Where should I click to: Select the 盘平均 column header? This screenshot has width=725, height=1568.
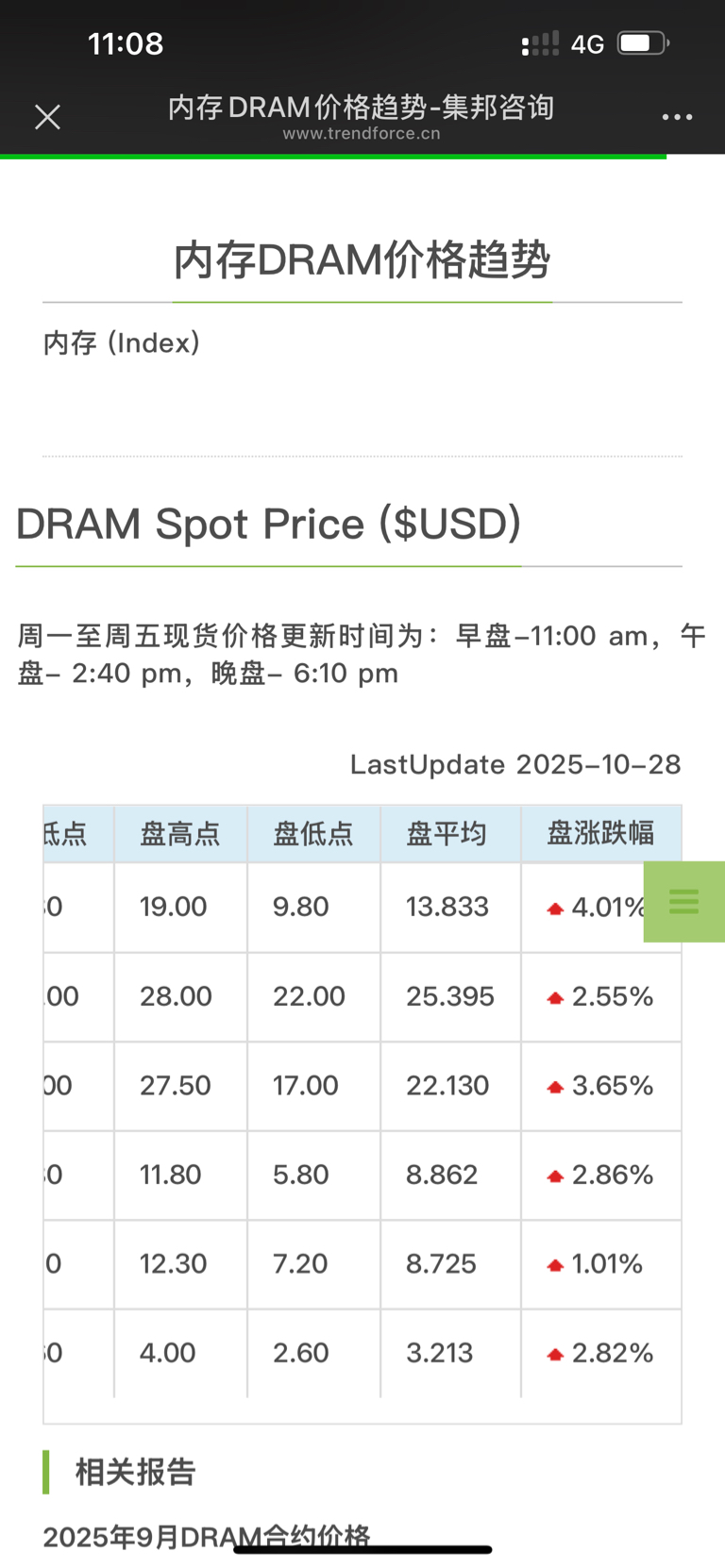[x=447, y=834]
